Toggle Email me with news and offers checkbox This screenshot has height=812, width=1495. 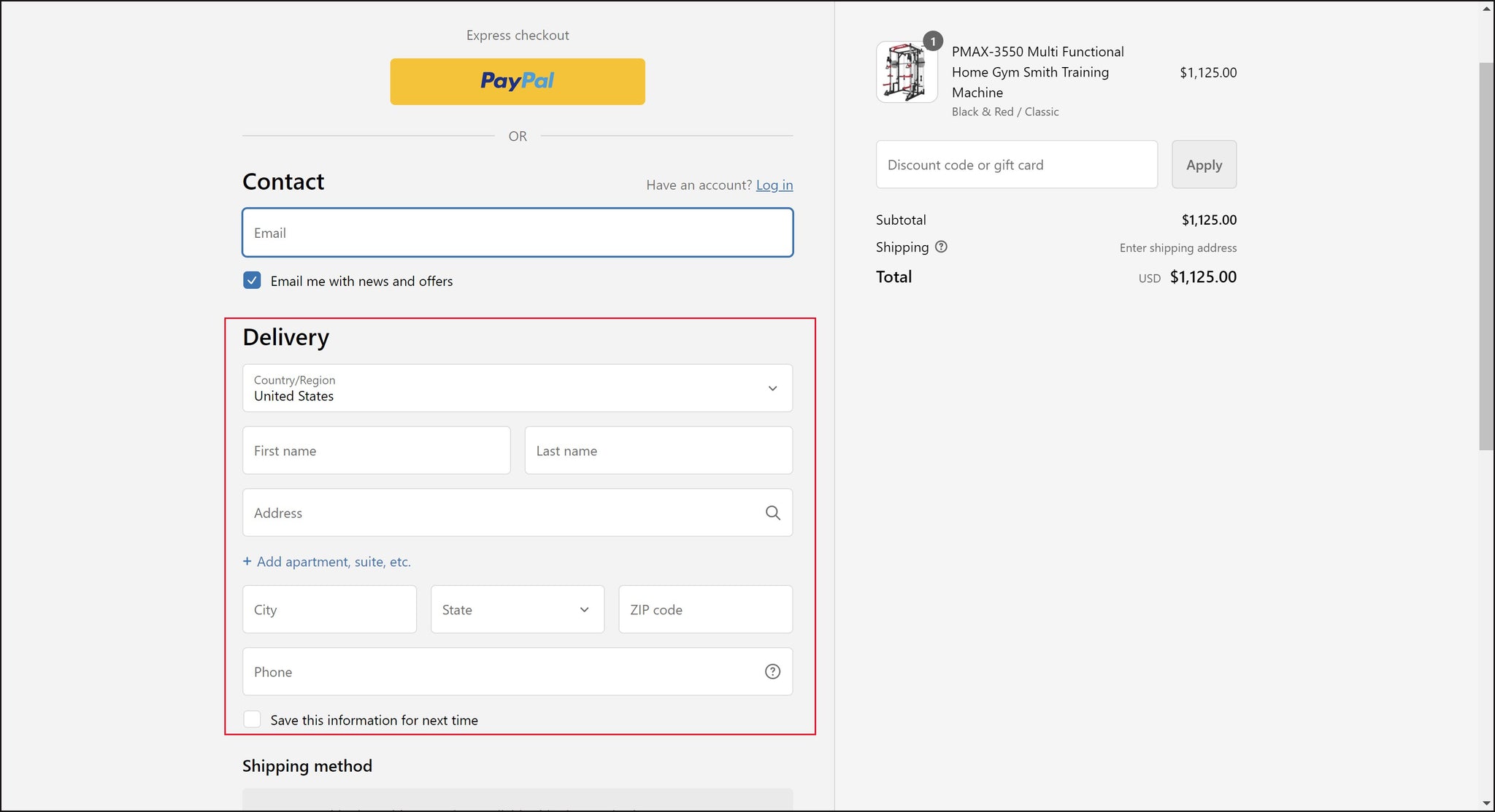tap(252, 281)
